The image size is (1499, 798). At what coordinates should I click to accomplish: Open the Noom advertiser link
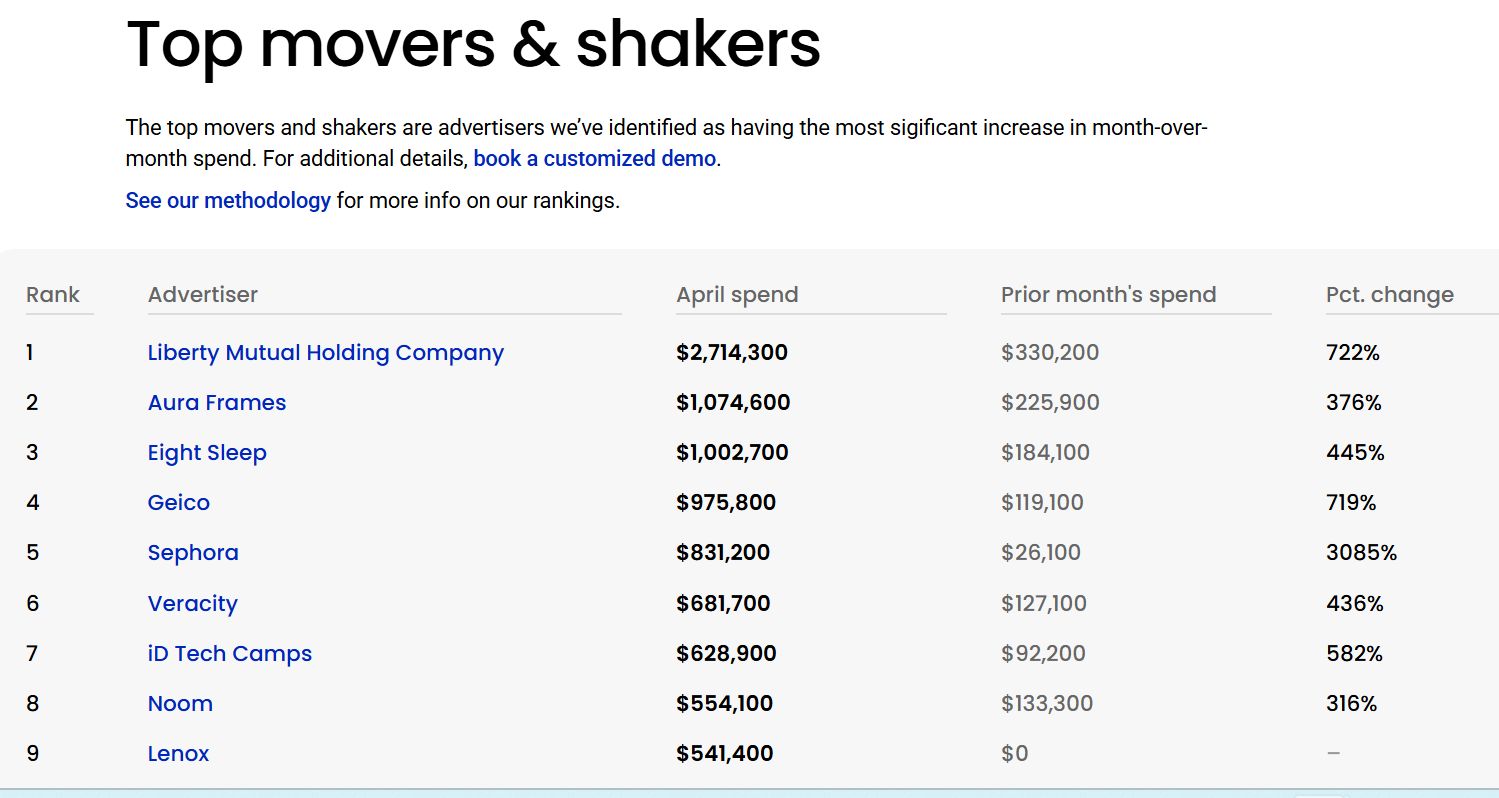pos(180,704)
